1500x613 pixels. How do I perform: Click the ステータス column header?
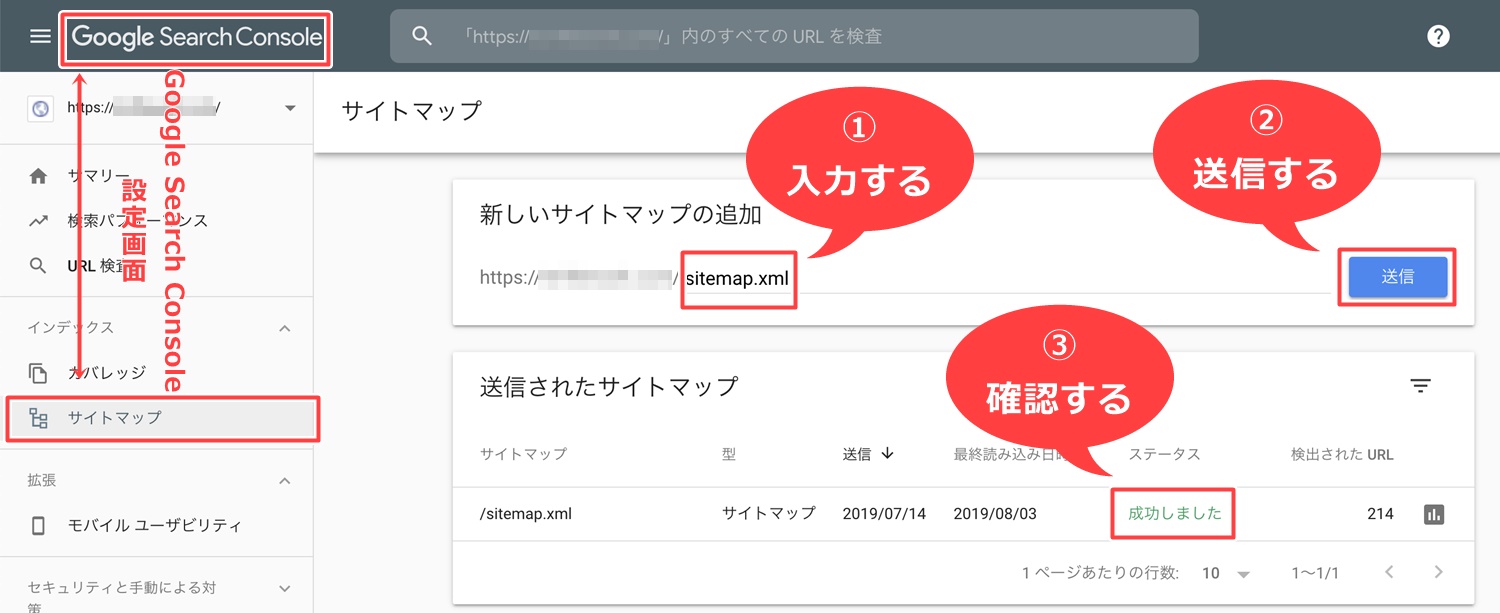coord(1164,454)
